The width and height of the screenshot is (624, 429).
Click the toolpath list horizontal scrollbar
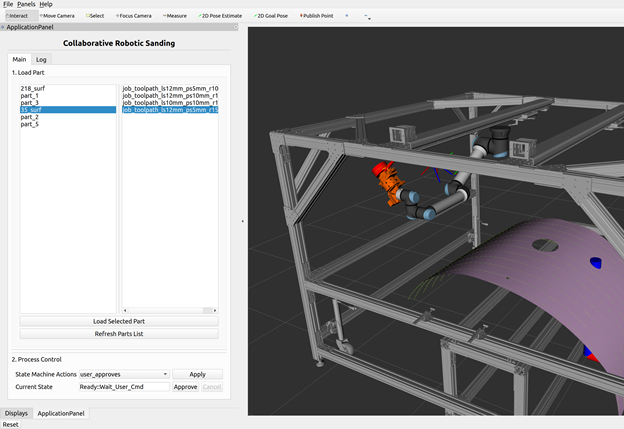click(170, 310)
